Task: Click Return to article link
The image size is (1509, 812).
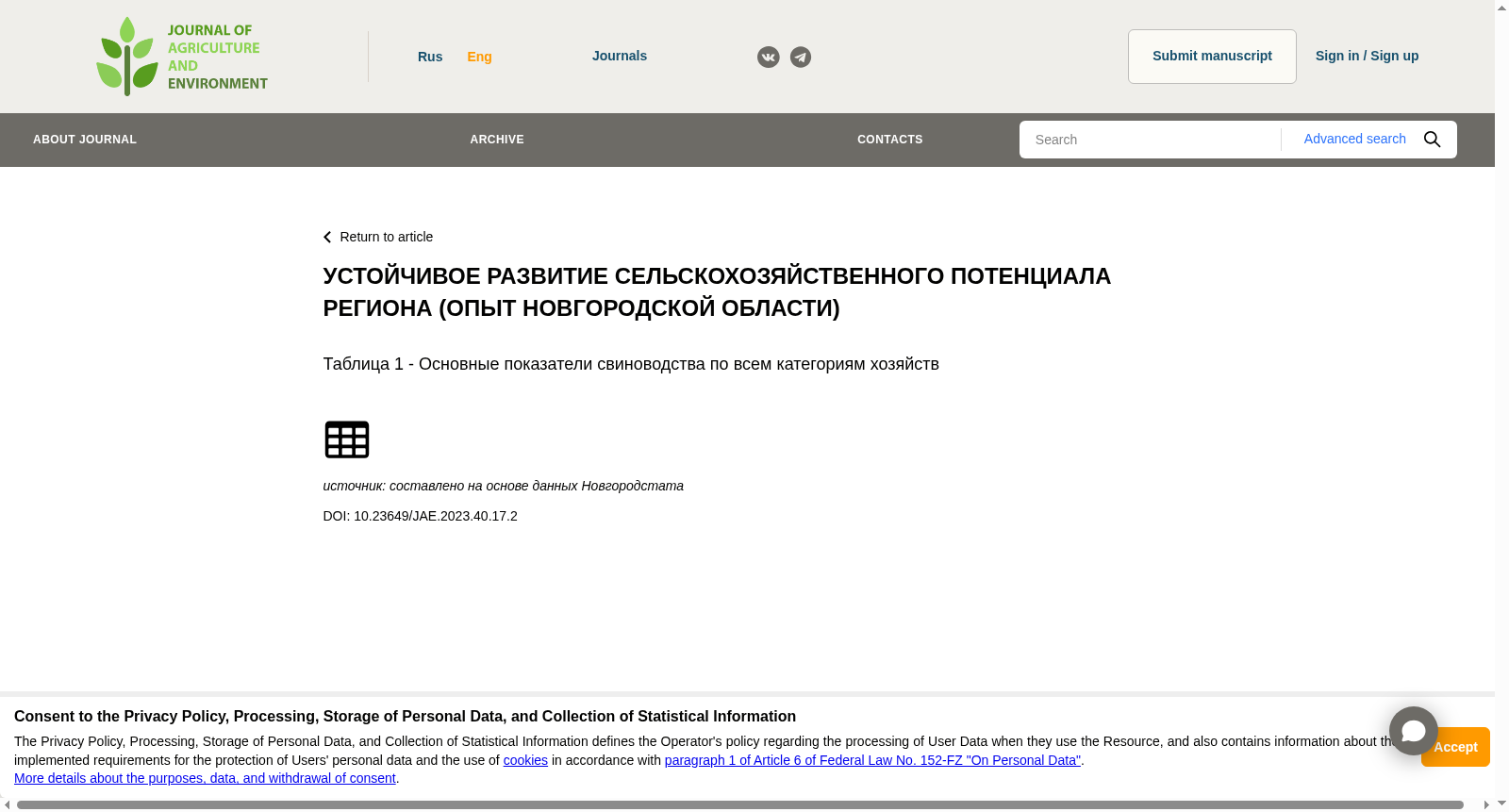Action: 386,237
